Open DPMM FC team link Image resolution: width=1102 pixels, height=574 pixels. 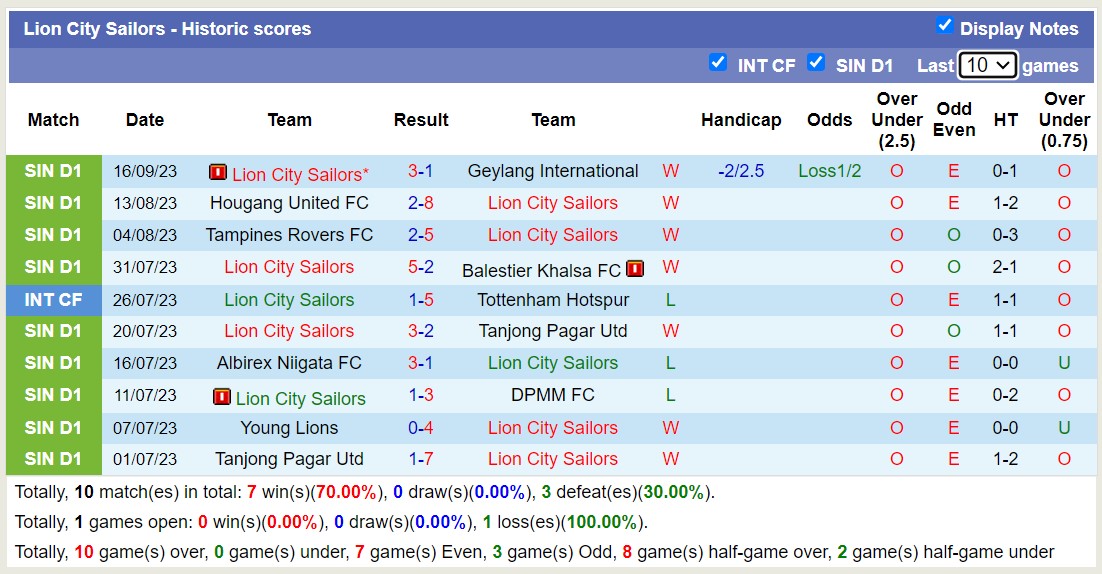coord(553,395)
